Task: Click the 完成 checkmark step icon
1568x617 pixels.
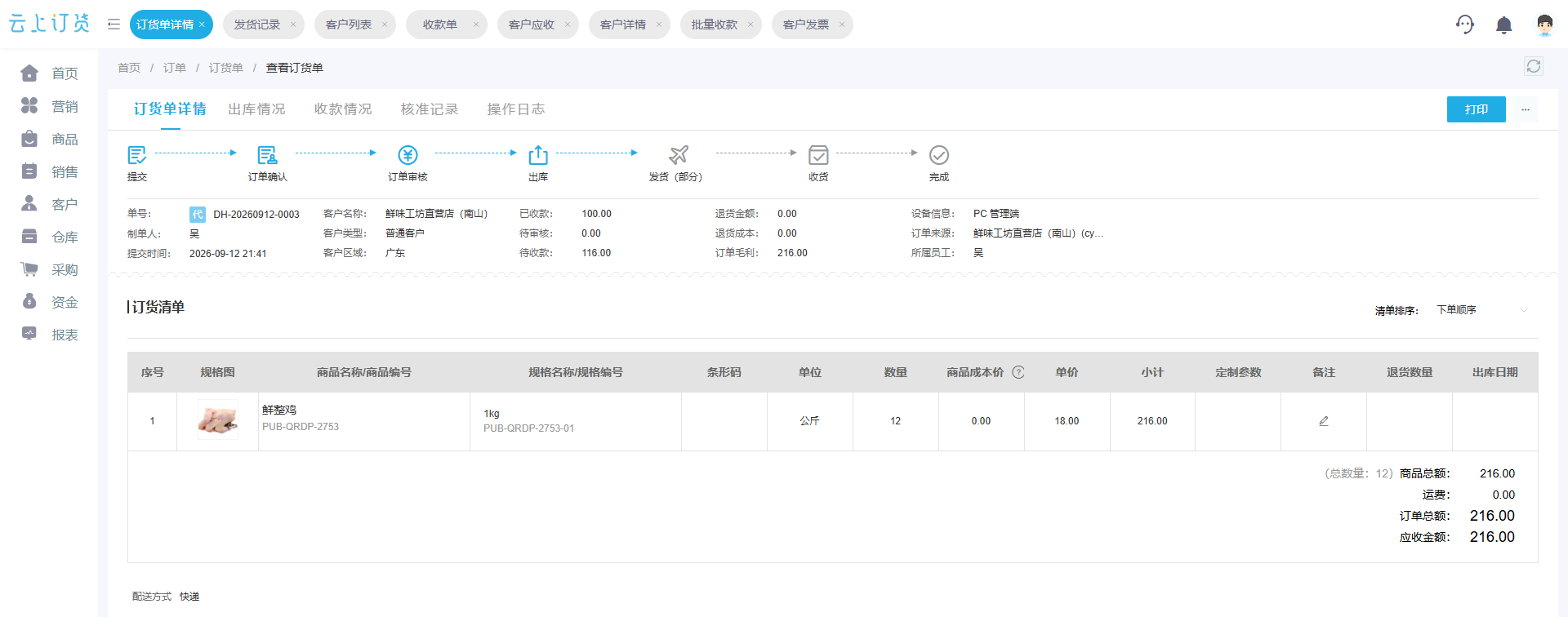Action: 939,155
